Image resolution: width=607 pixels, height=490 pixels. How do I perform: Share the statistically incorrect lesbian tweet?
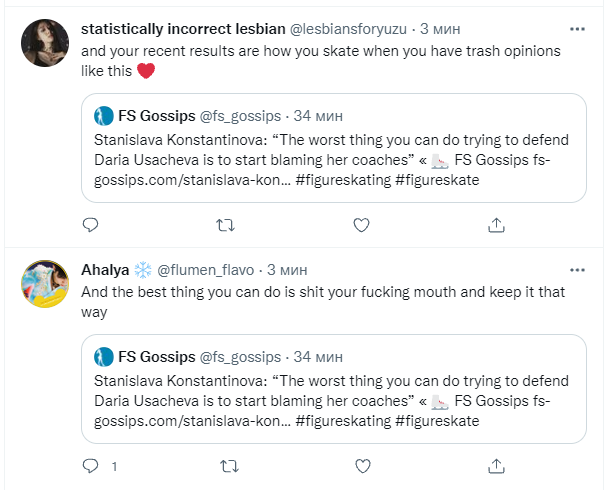point(497,225)
